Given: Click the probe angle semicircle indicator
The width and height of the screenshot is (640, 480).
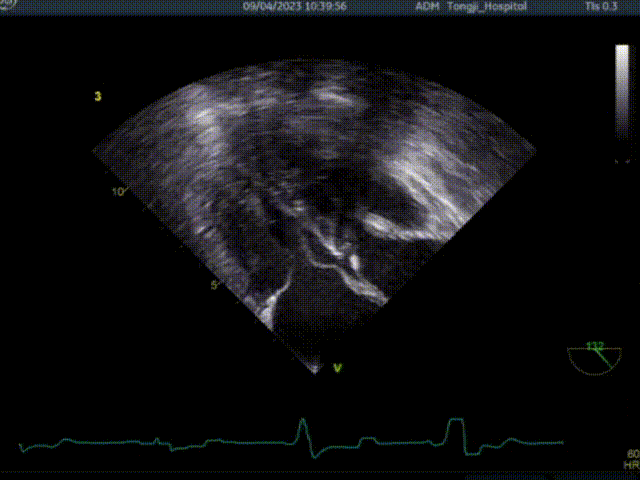Looking at the screenshot, I should click(x=594, y=359).
